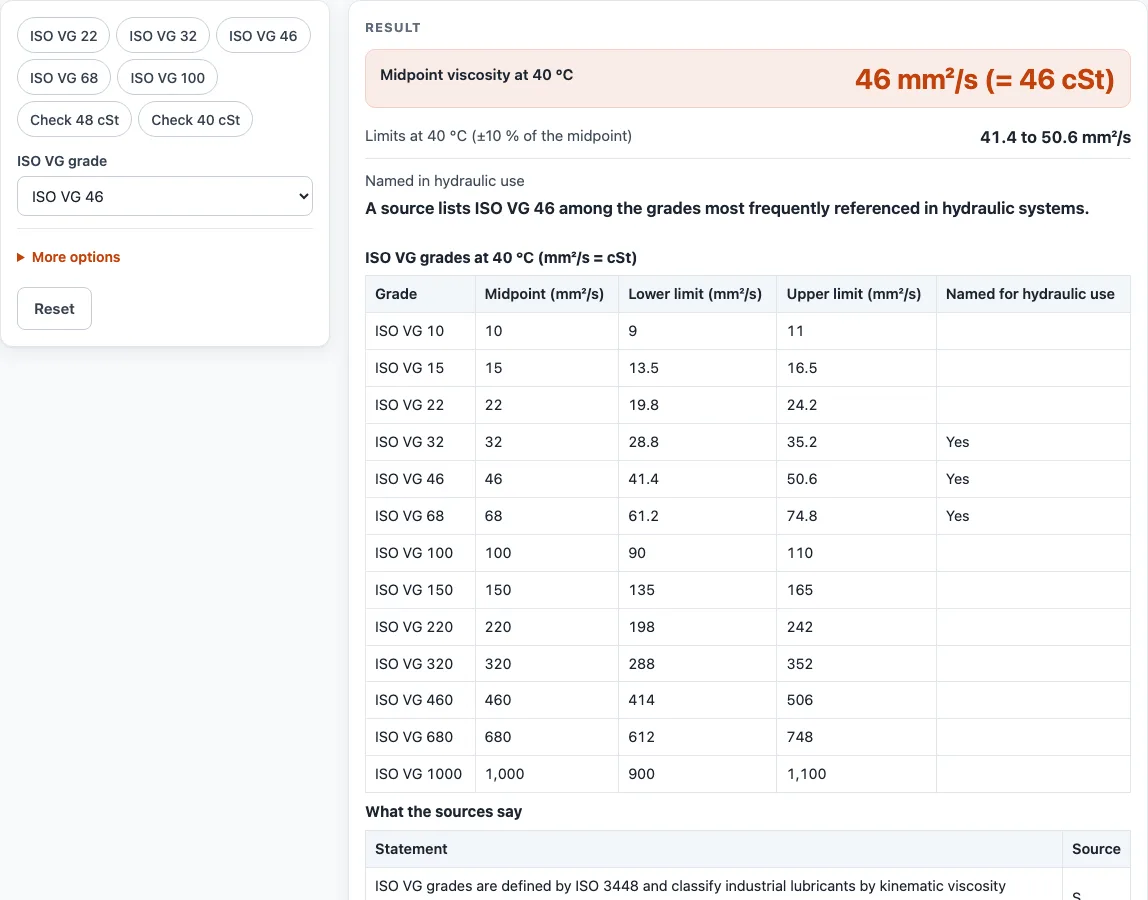Click the Reset button

click(54, 309)
